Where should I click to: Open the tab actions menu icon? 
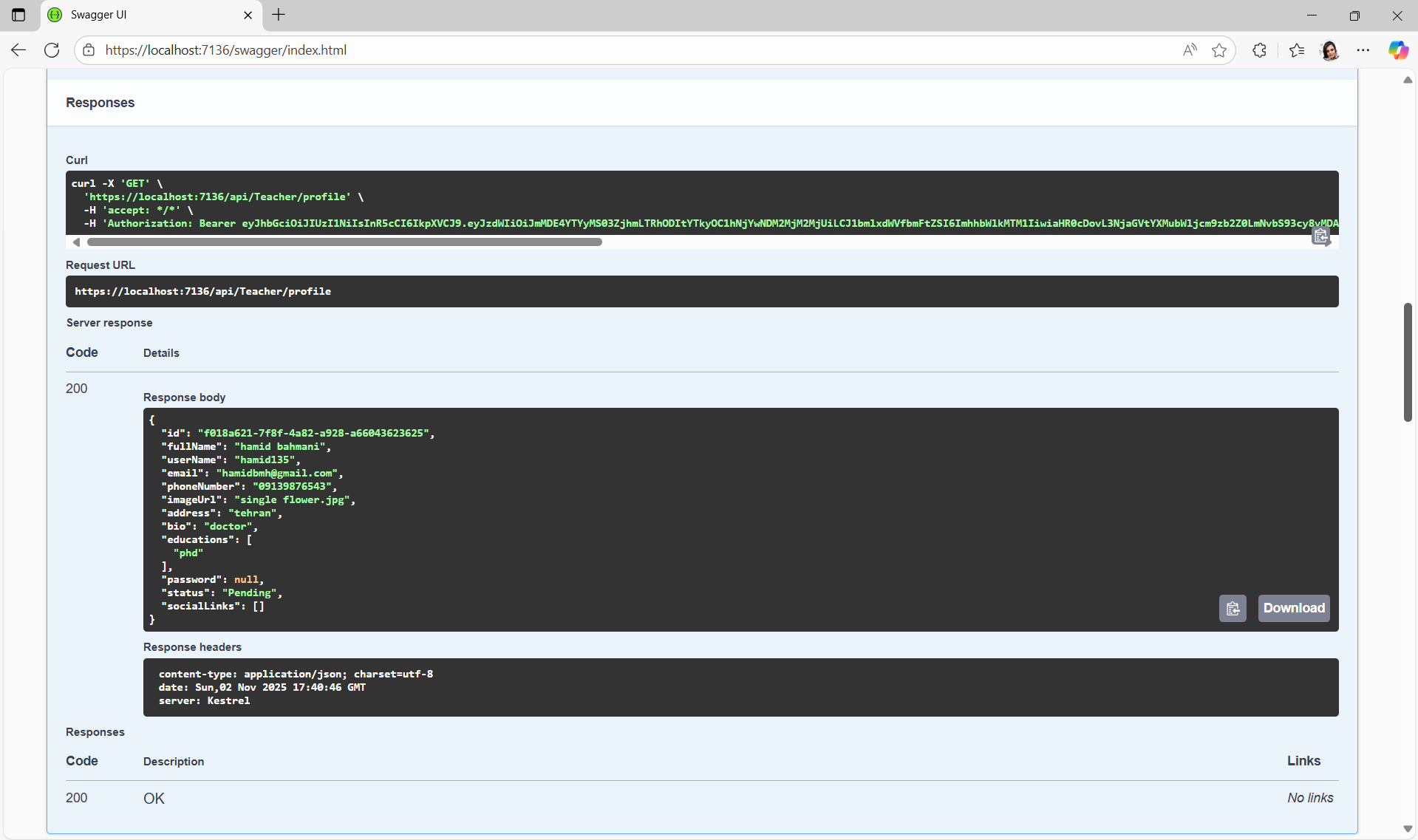click(18, 15)
